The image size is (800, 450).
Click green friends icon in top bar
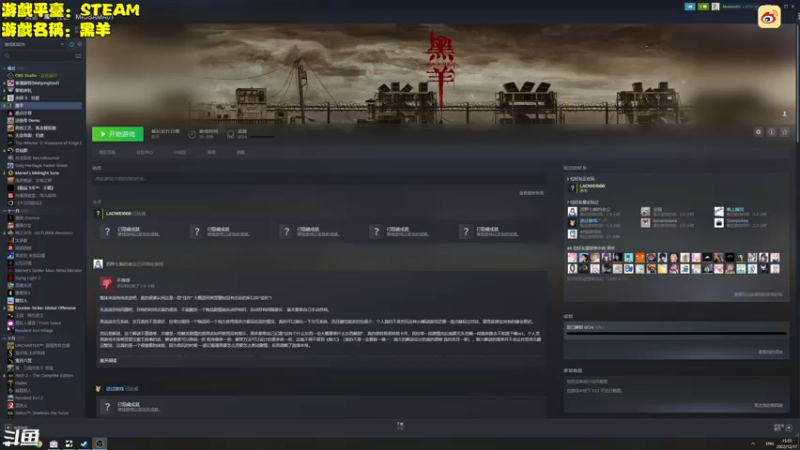coord(703,7)
